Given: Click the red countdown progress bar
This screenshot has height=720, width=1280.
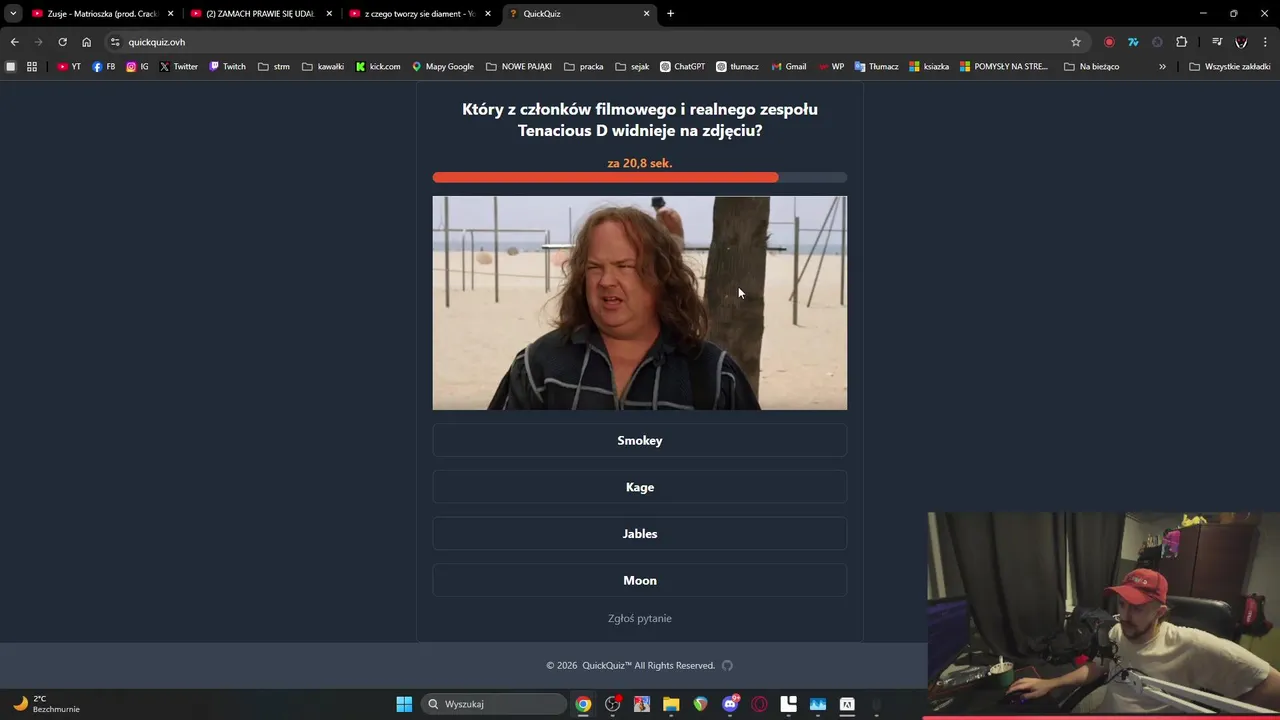Looking at the screenshot, I should click(x=639, y=177).
